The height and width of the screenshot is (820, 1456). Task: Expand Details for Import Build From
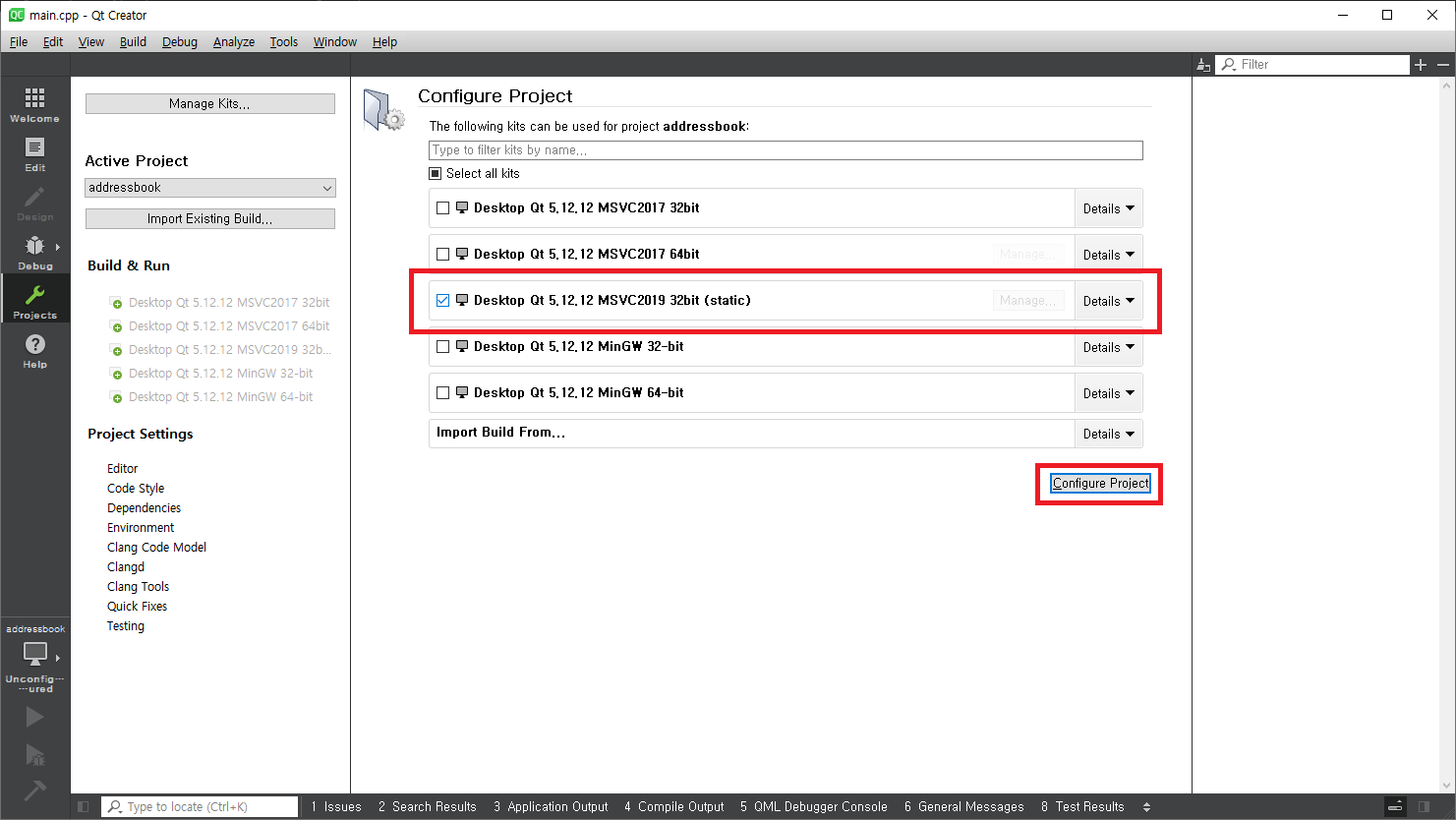1108,434
